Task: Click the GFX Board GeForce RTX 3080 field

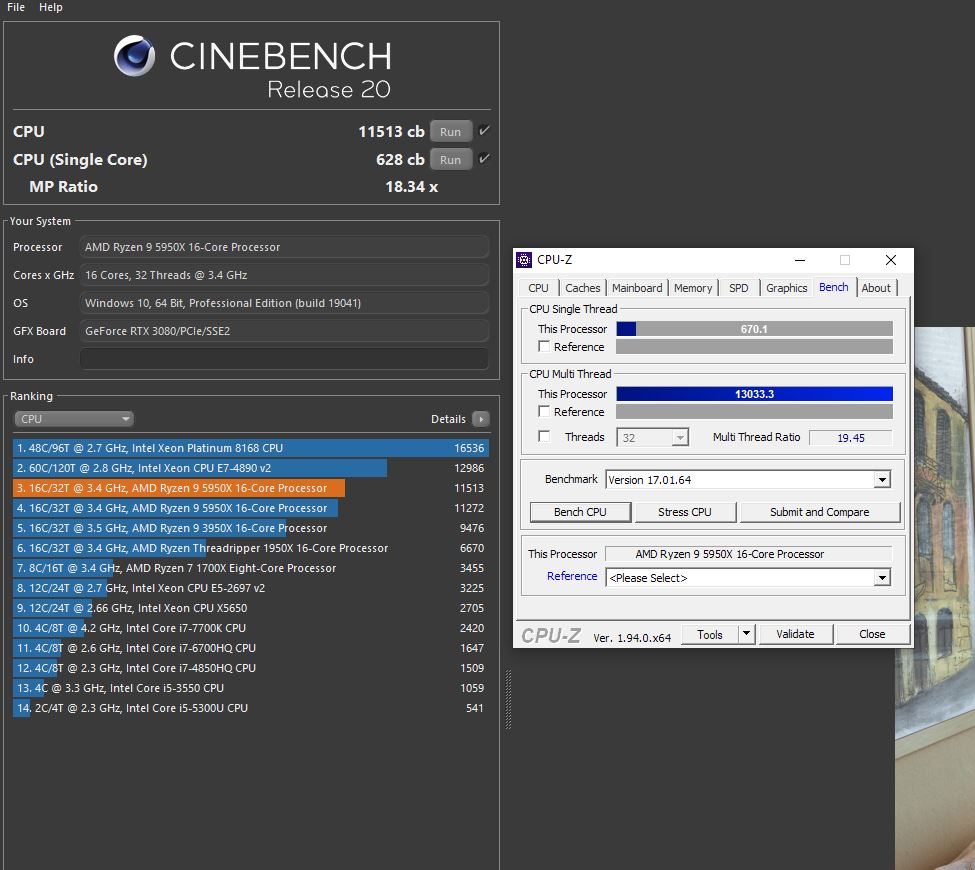Action: tap(284, 331)
